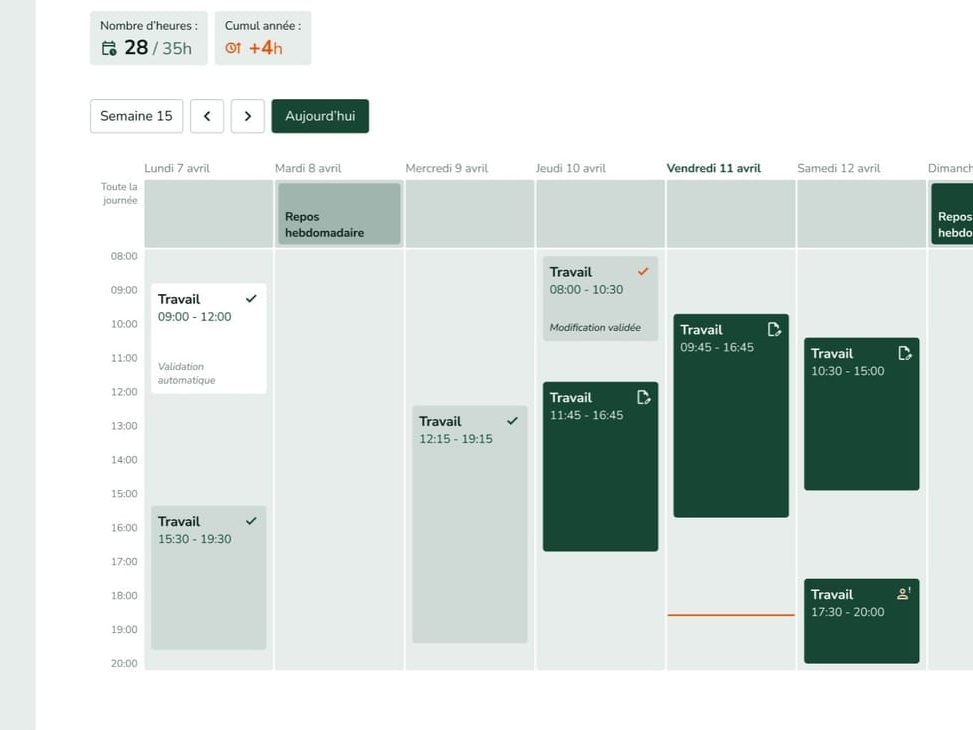Click the person alert icon on Saturday's 17:30 shift

click(x=904, y=594)
